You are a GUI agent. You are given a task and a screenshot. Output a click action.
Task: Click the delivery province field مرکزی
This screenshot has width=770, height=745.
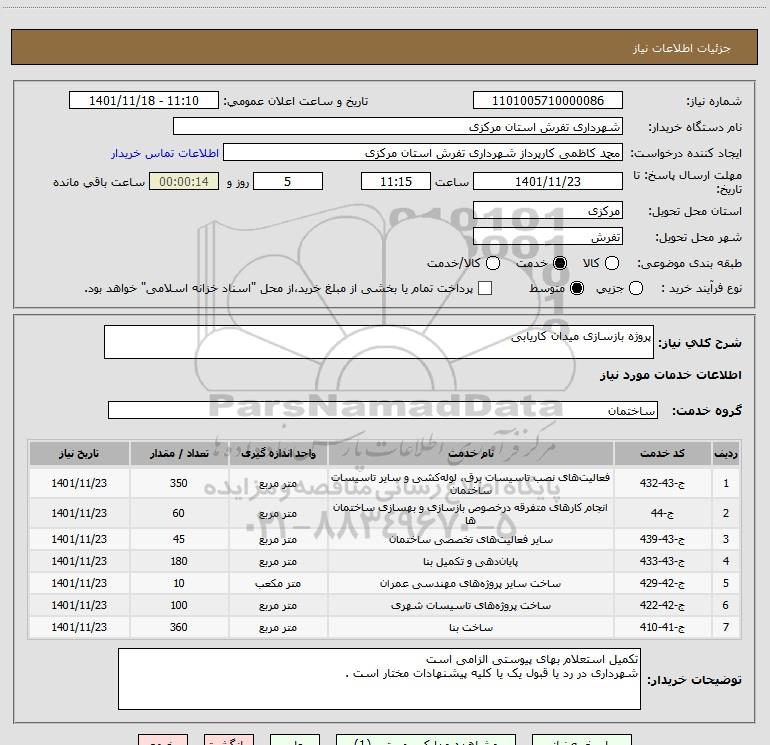pos(548,211)
